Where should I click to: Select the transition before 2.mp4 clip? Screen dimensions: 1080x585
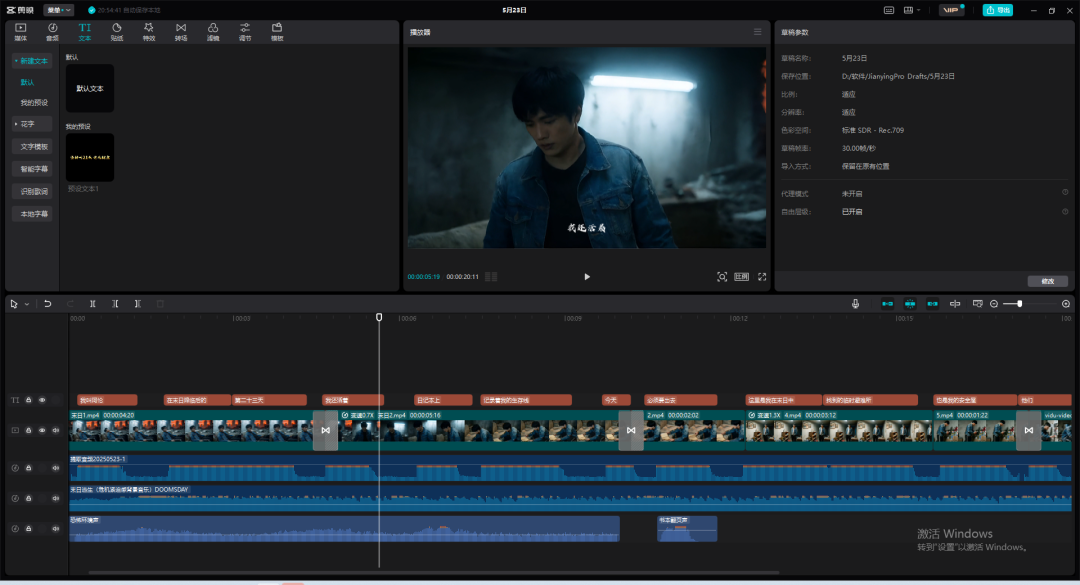click(x=631, y=430)
